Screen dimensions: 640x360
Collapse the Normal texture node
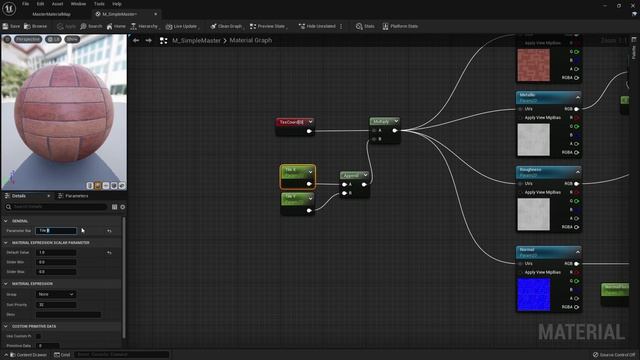(x=578, y=252)
